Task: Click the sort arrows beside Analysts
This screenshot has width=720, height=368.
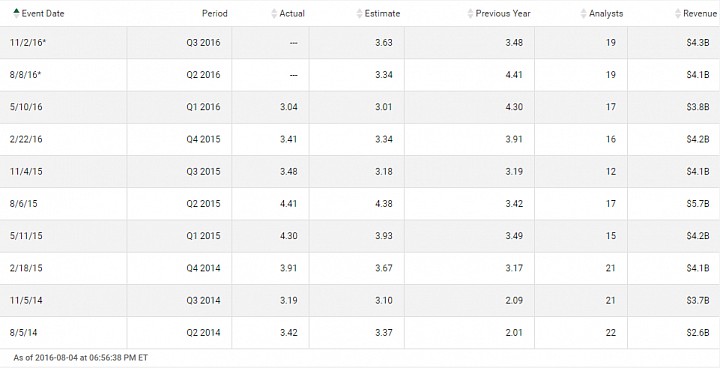Action: (584, 13)
